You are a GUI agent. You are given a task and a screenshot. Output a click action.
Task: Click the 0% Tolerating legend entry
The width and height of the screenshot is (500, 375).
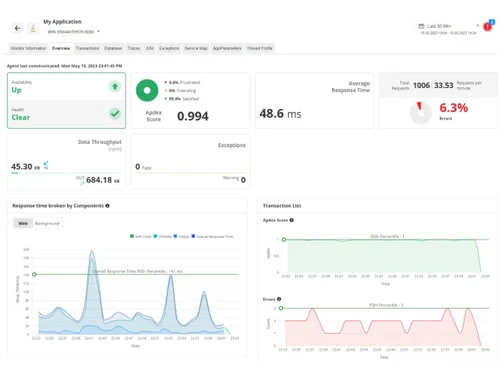coord(180,91)
